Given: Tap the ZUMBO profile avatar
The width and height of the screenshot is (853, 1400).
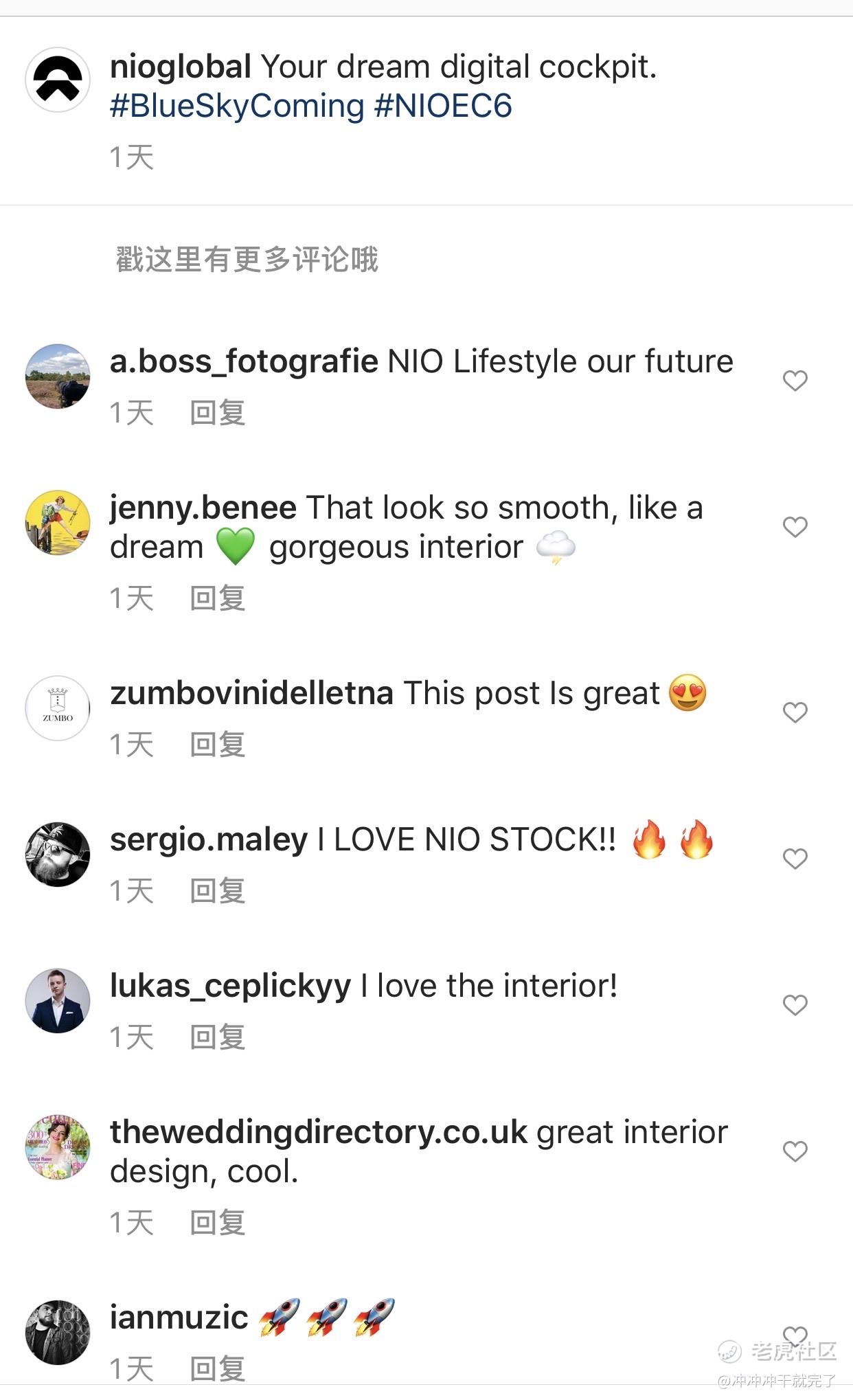Looking at the screenshot, I should click(x=58, y=708).
